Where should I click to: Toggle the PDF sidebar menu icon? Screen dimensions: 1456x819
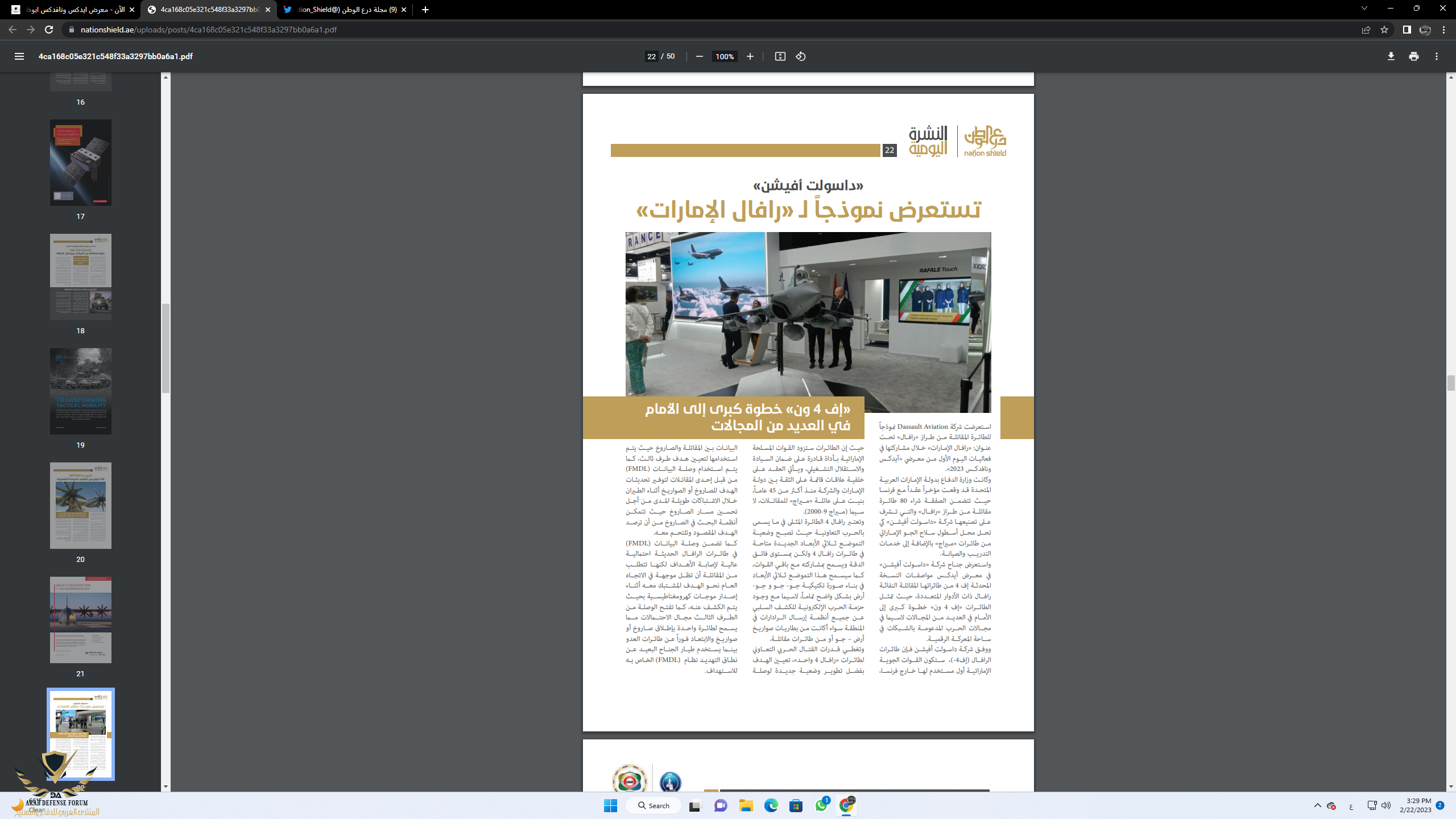tap(19, 56)
